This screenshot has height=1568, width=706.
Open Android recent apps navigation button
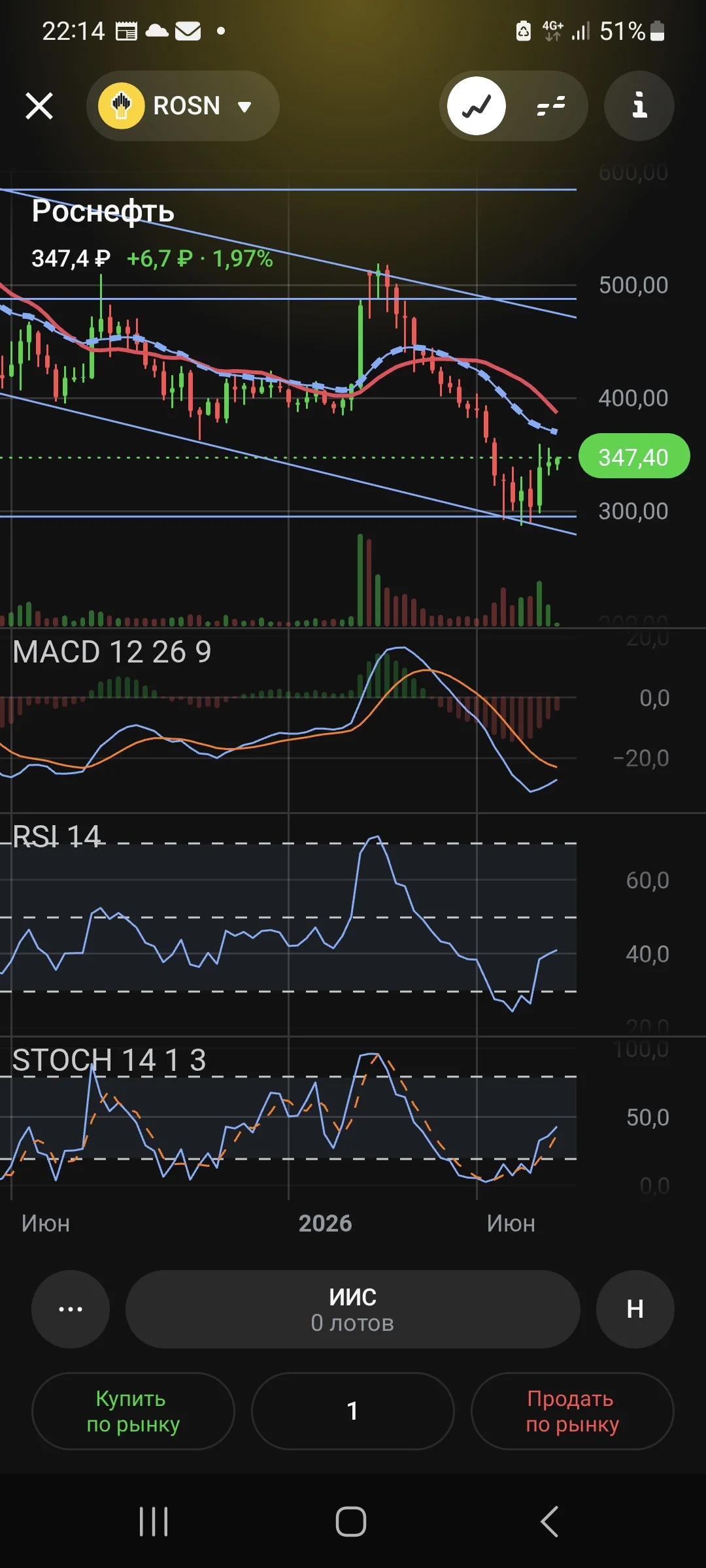point(154,1522)
